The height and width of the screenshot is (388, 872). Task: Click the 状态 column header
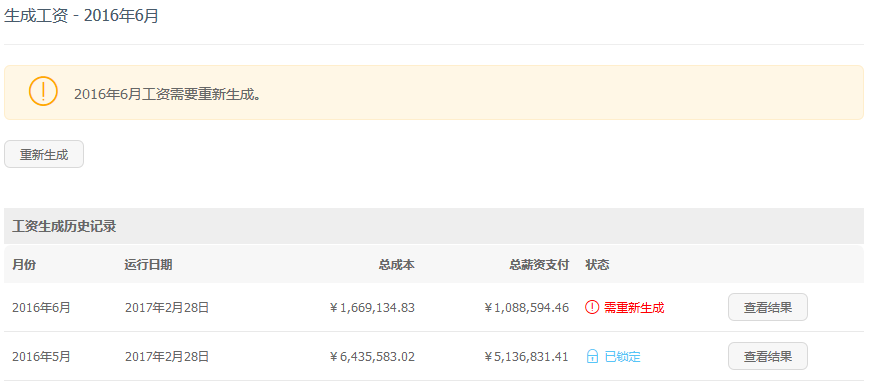597,265
